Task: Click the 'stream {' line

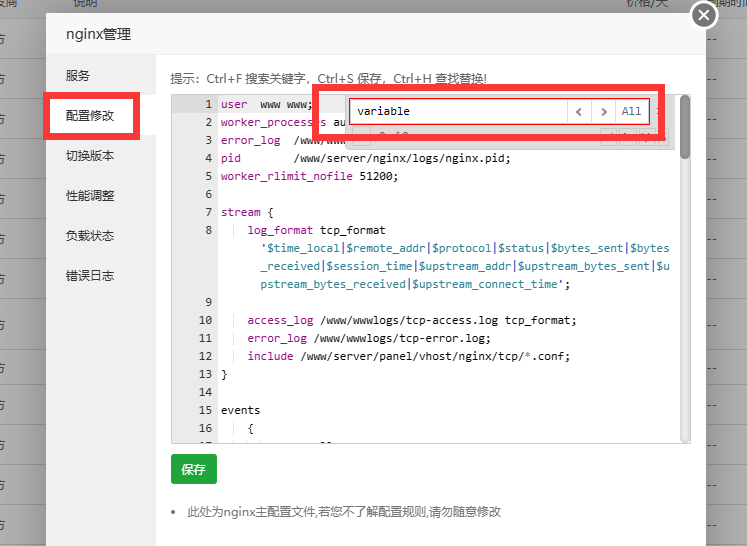Action: click(x=247, y=212)
